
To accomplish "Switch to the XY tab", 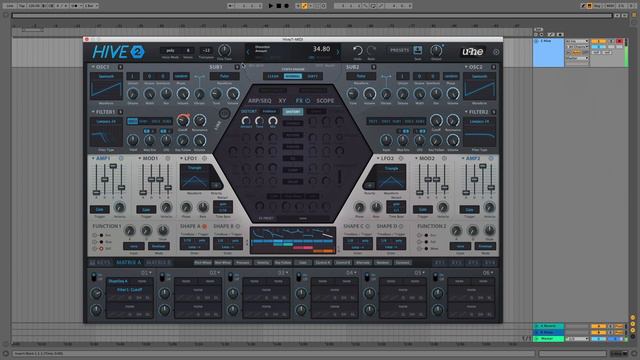I will (282, 100).
